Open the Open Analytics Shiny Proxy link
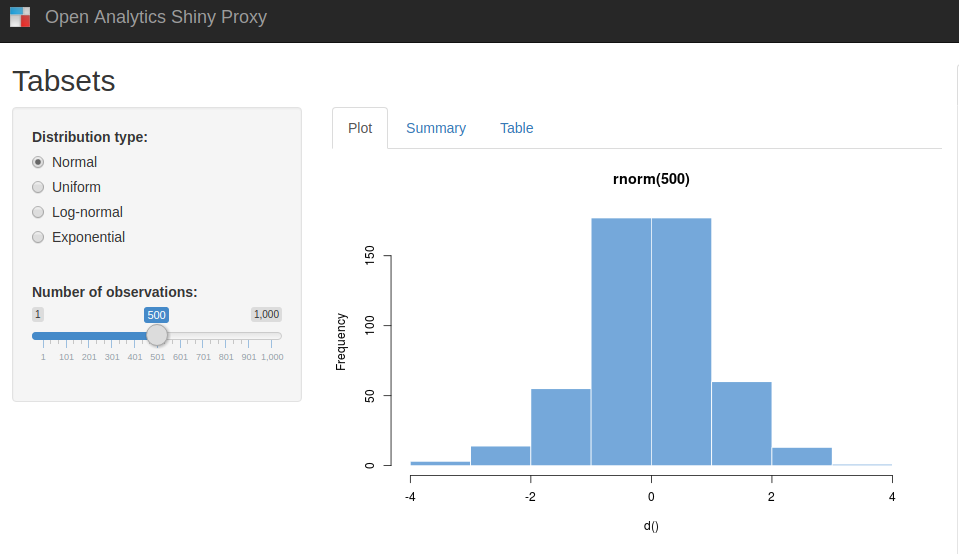Screen dimensions: 959x554 156,17
